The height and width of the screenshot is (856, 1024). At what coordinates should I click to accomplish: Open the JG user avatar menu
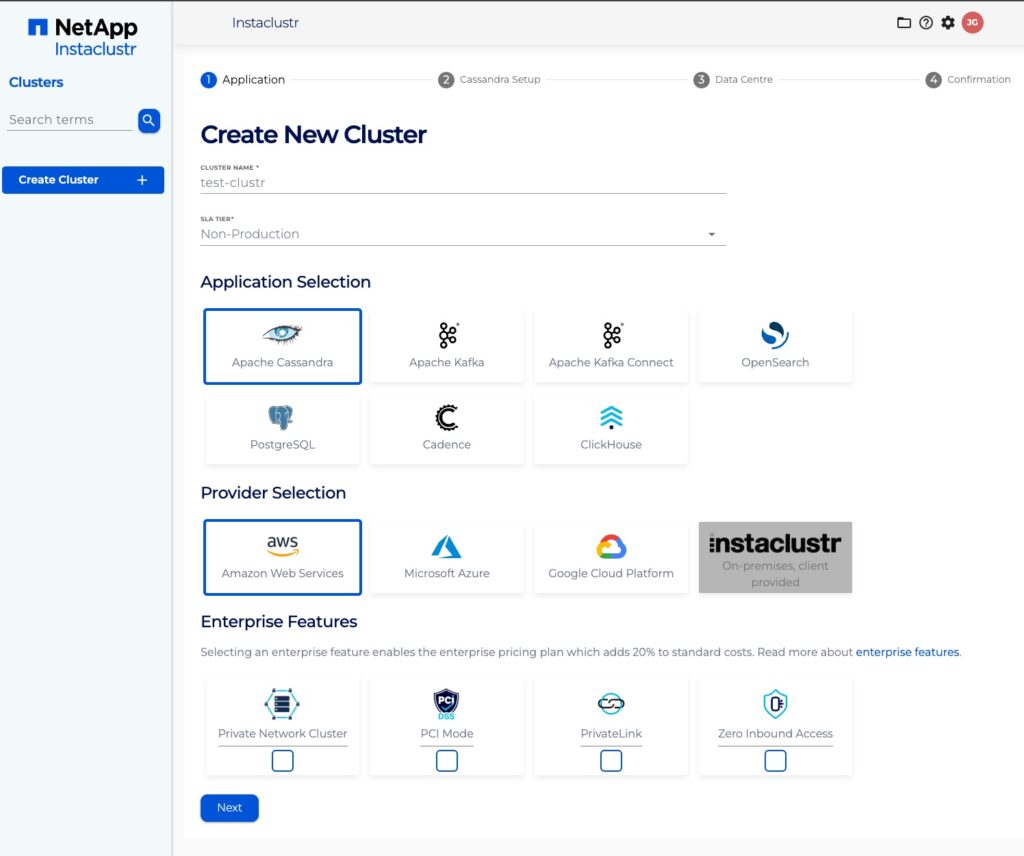(972, 23)
